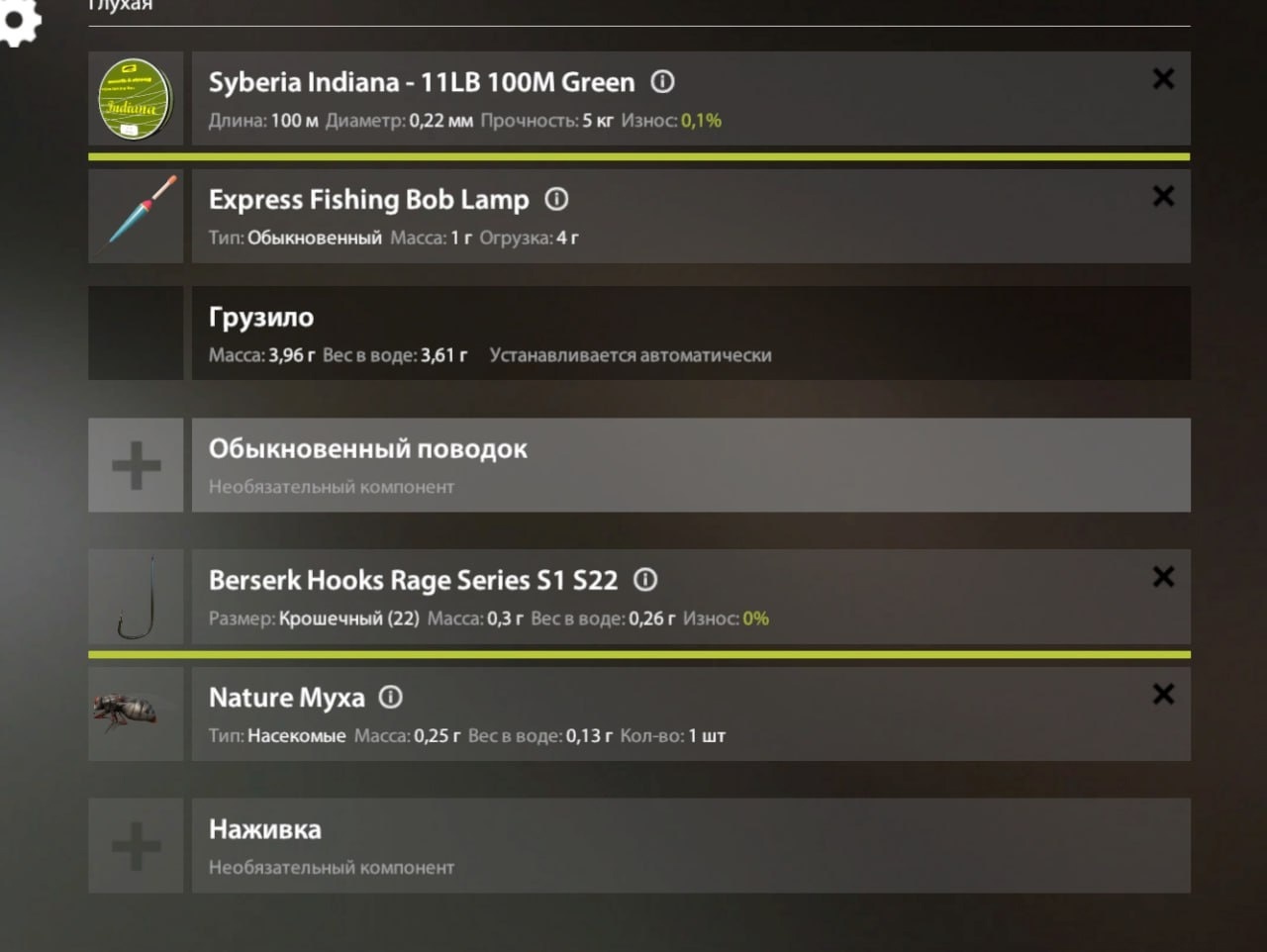Open the settings gear icon
Viewport: 1267px width, 952px height.
click(18, 20)
